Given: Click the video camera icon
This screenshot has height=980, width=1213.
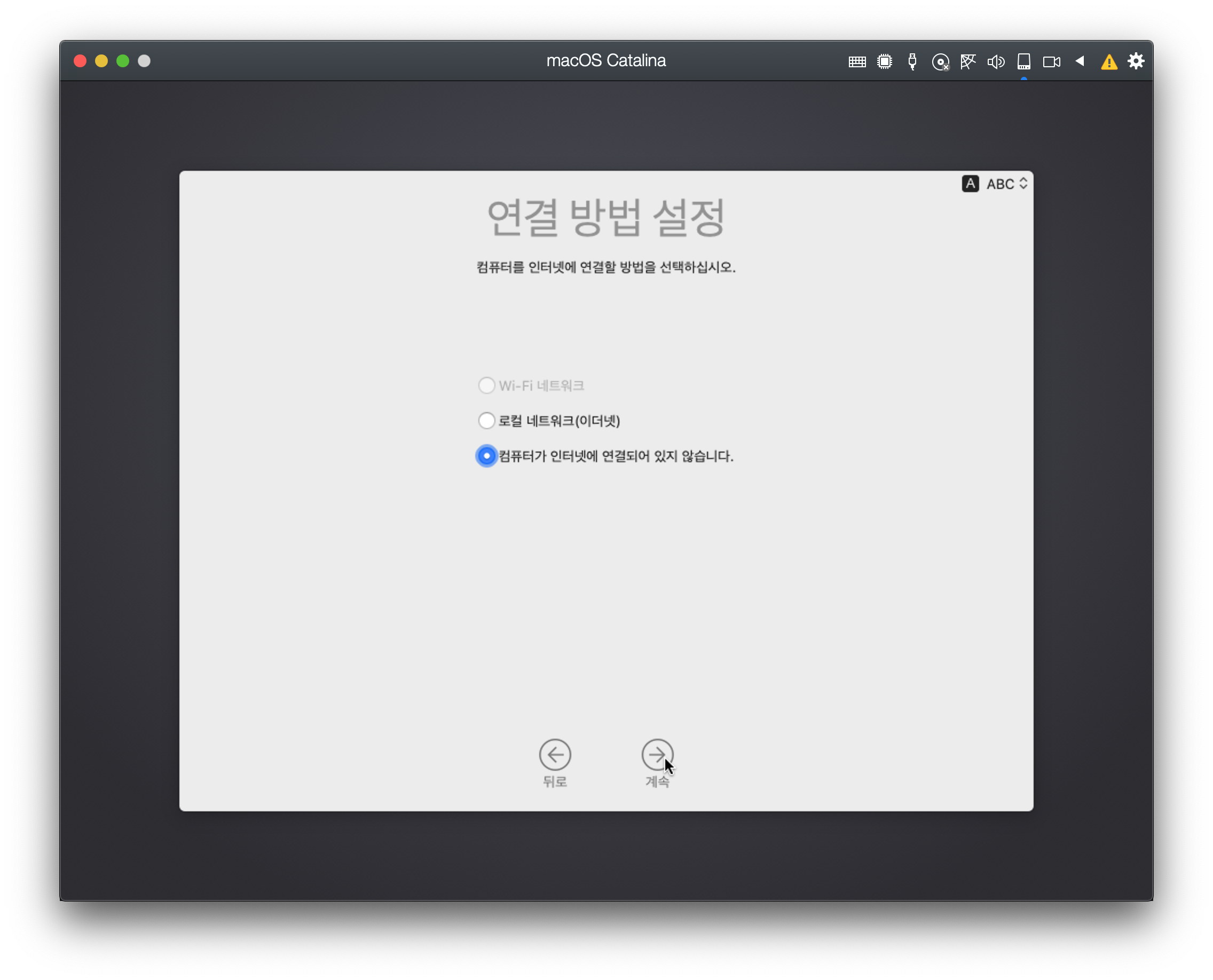Looking at the screenshot, I should [1051, 61].
